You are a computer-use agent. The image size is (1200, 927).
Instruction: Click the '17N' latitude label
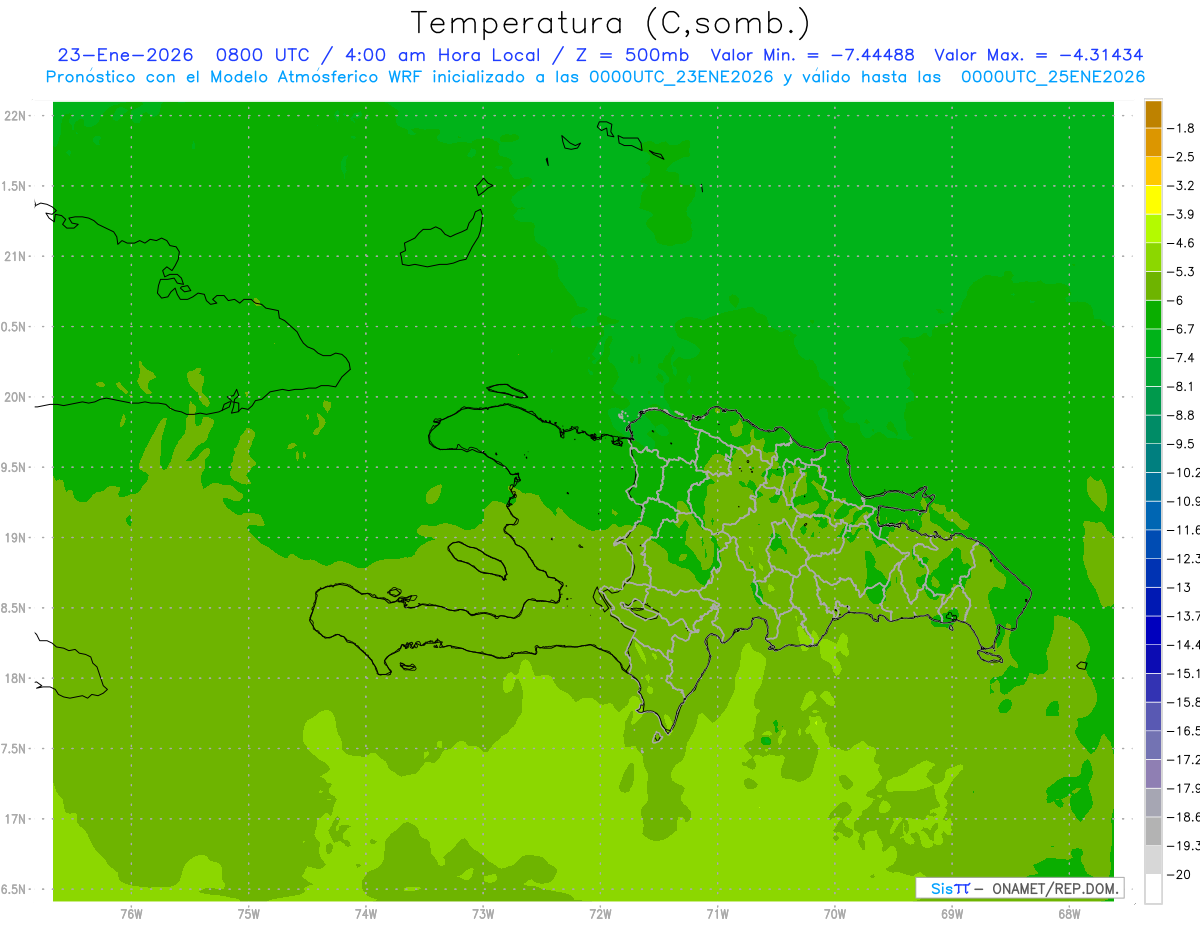click(x=15, y=819)
